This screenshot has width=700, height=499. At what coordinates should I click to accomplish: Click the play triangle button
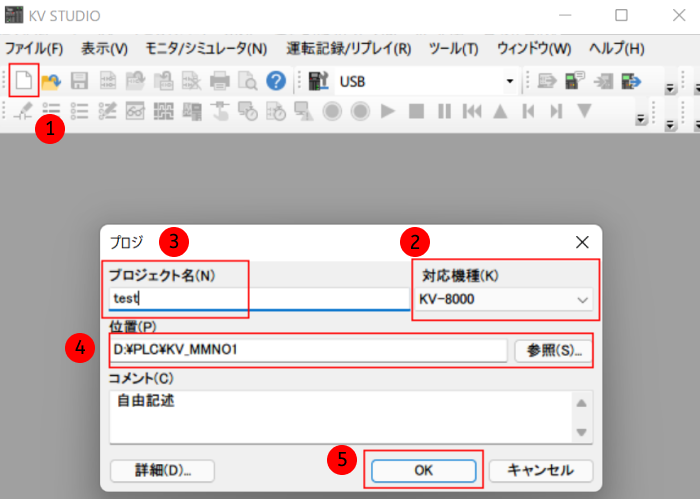click(x=388, y=111)
